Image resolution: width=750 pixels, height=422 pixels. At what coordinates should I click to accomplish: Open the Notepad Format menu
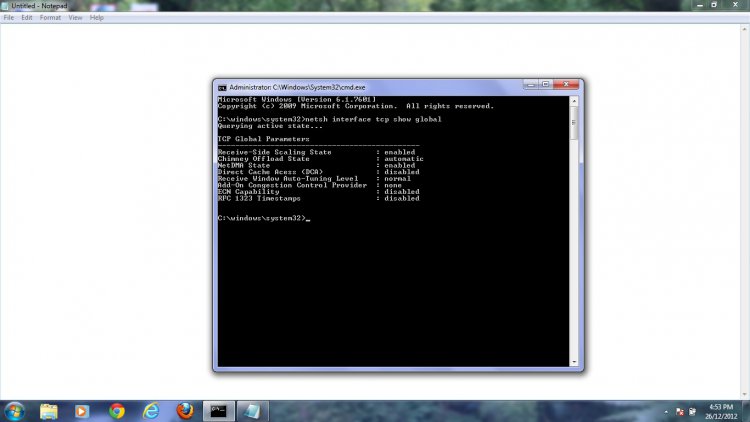50,18
